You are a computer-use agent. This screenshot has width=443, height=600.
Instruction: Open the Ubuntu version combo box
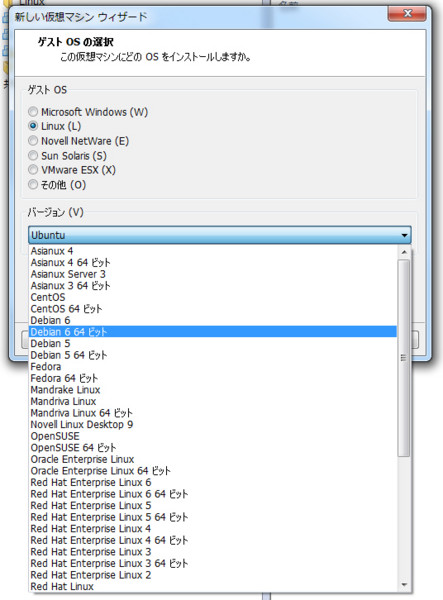[220, 235]
